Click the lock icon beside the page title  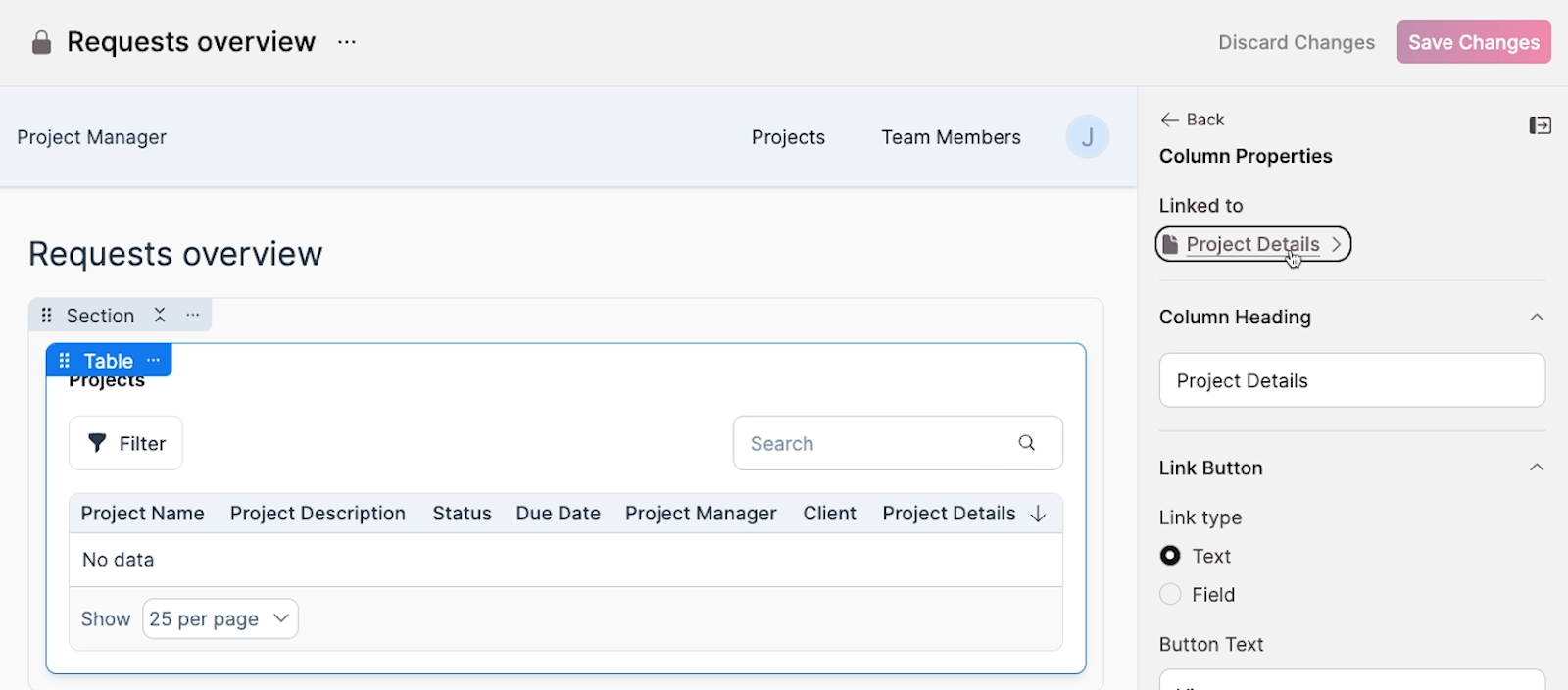pos(41,42)
